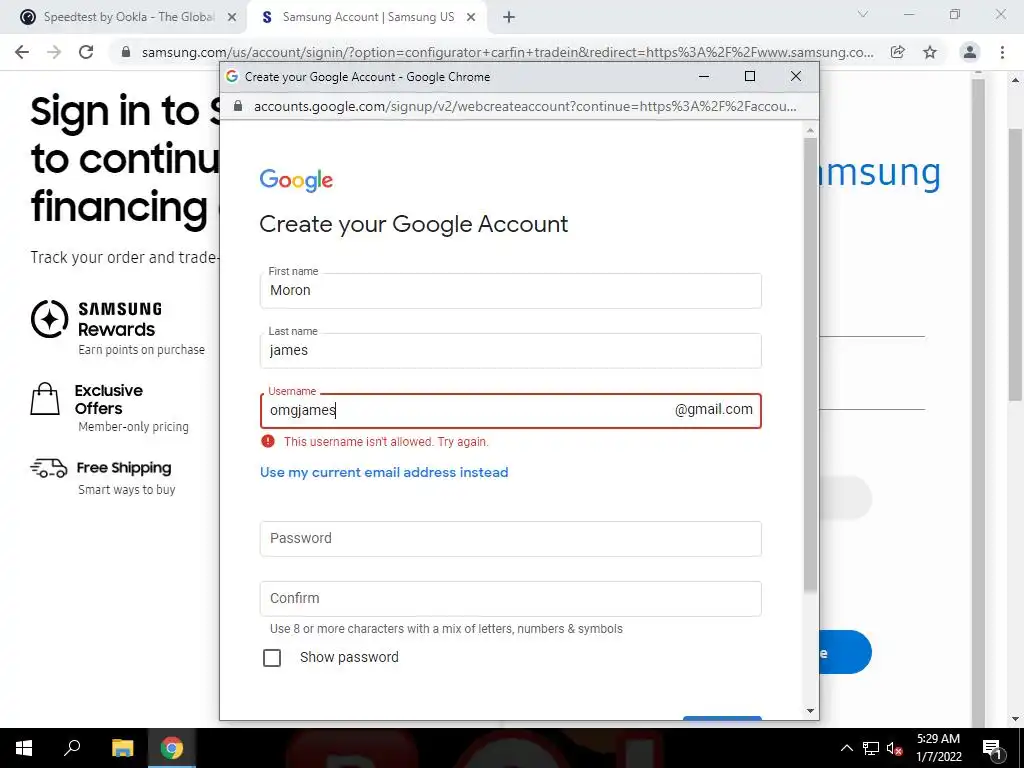Close the Google Account popup window
This screenshot has width=1024, height=768.
click(x=795, y=76)
